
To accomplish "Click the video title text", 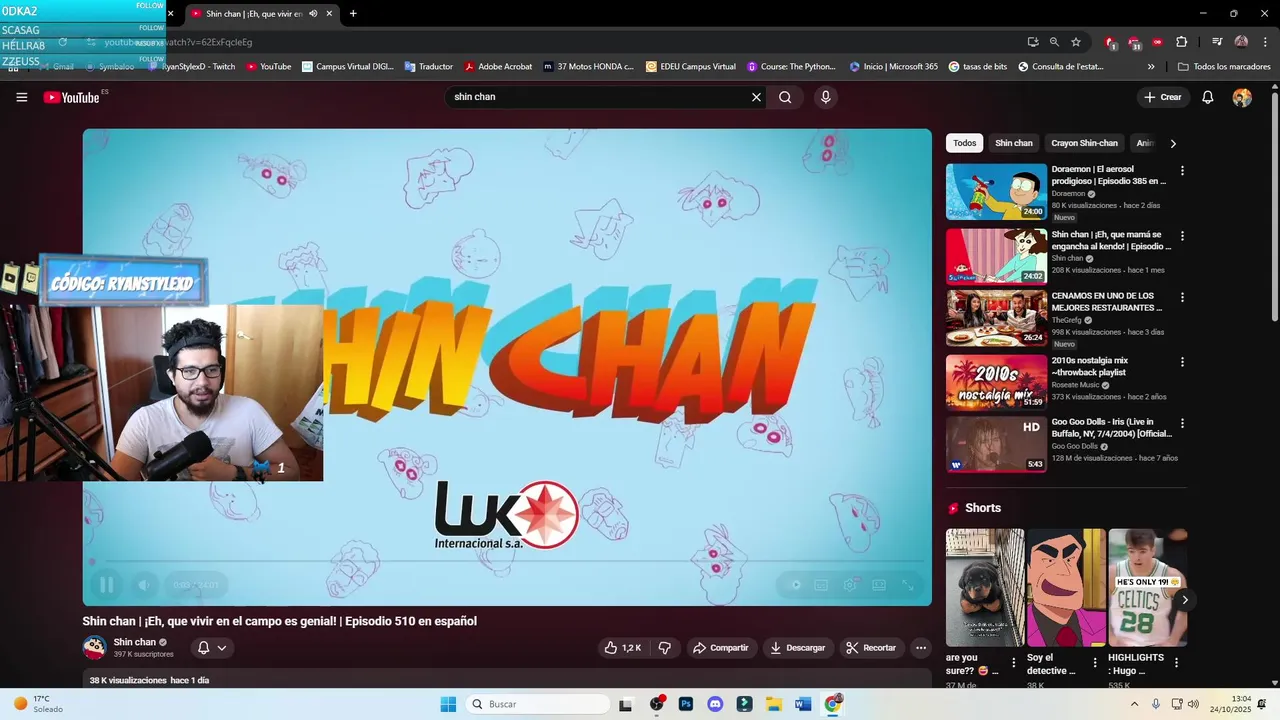I will [280, 621].
